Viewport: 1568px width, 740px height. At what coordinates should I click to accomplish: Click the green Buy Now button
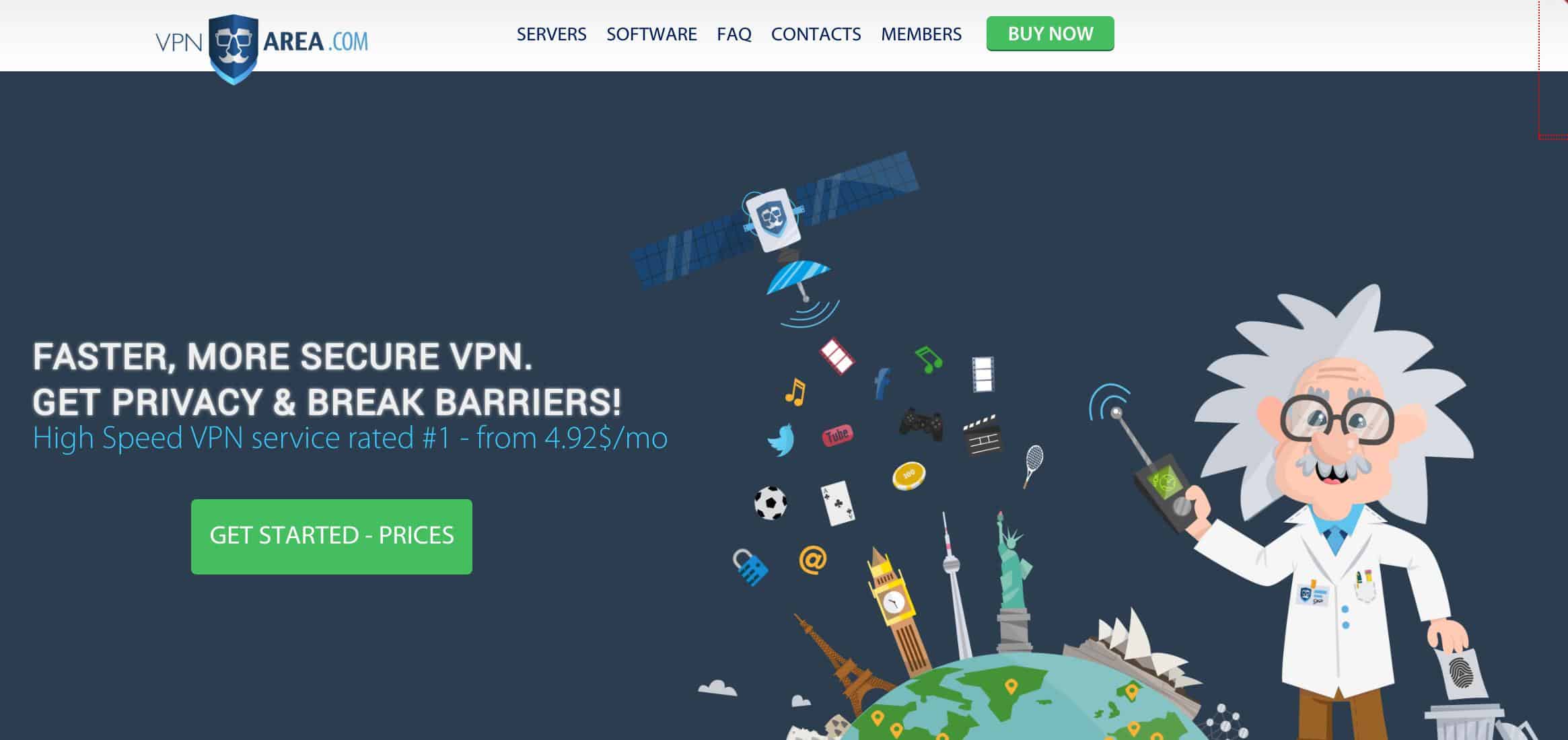click(1050, 34)
